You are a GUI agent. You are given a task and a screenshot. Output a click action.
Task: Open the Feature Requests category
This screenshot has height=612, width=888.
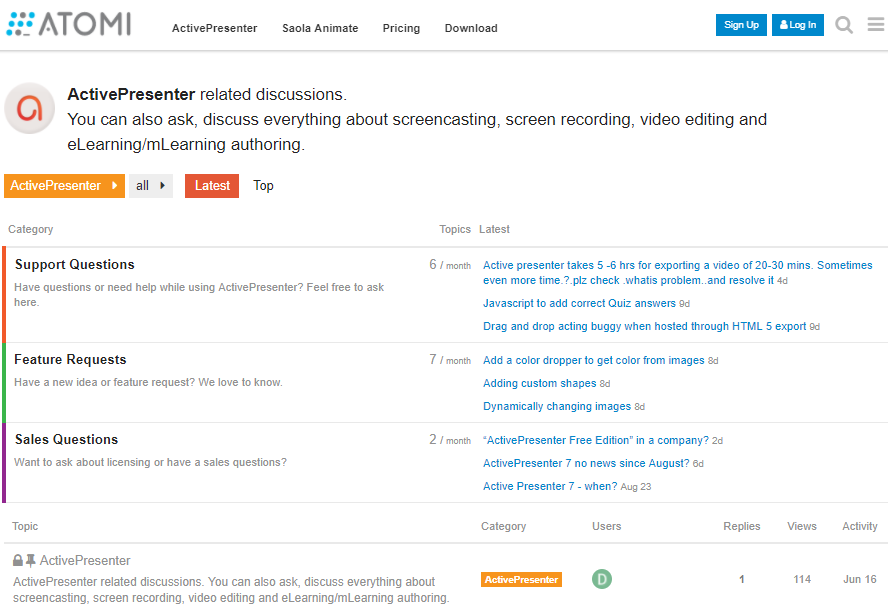pyautogui.click(x=70, y=360)
